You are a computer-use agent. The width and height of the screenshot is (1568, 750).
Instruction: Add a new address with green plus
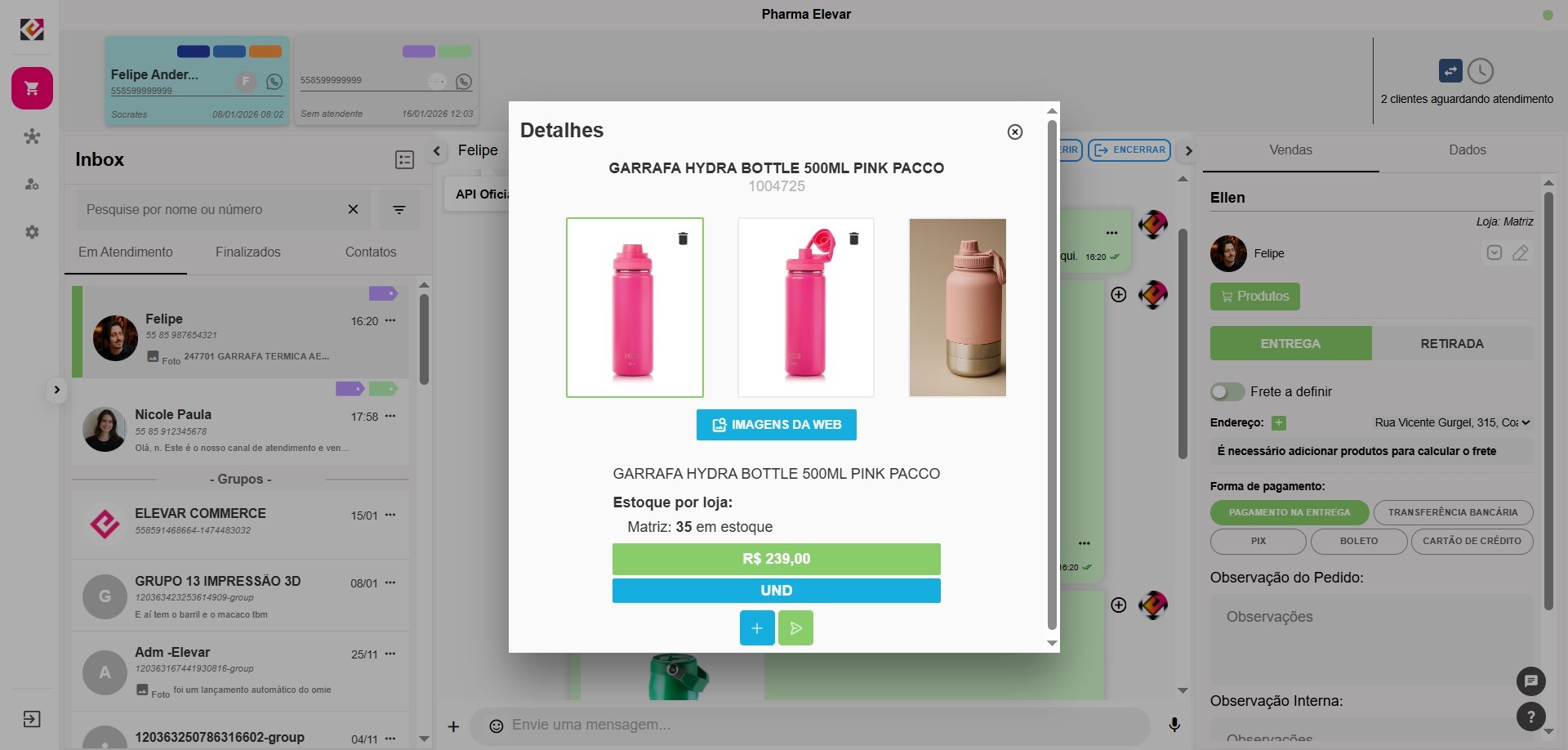[x=1279, y=423]
